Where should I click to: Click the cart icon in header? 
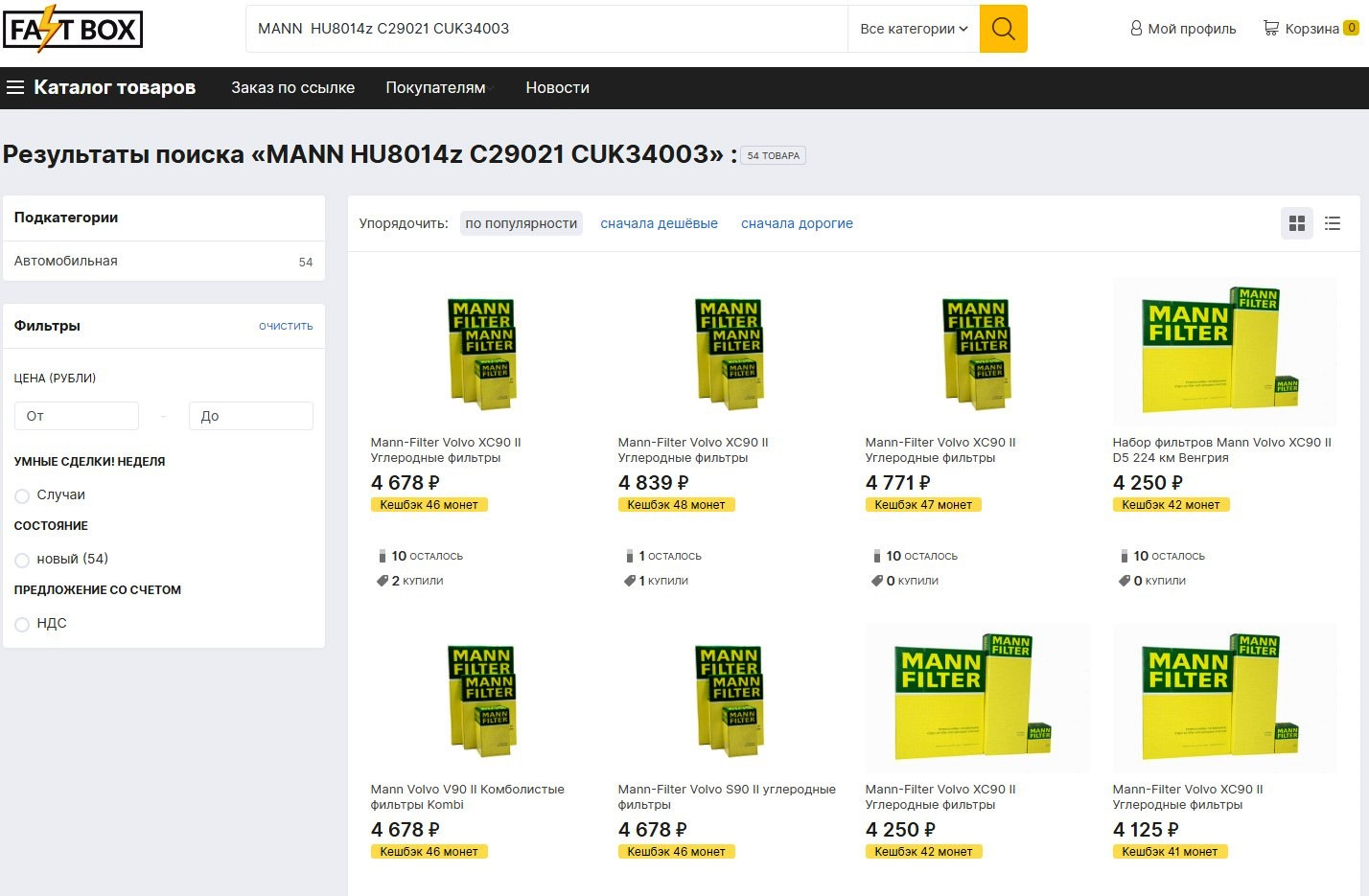point(1271,28)
